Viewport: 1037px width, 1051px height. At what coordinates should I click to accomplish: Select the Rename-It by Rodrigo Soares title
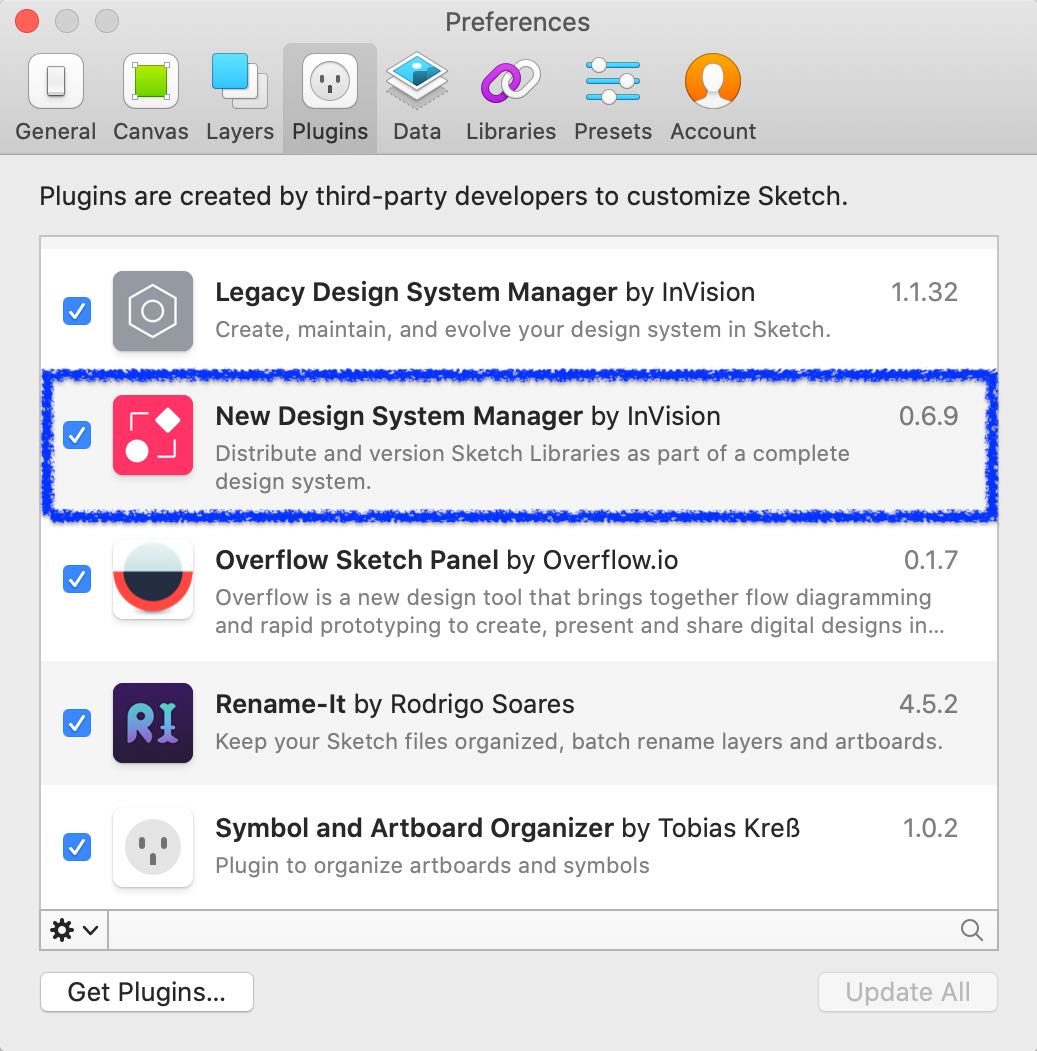pos(395,704)
